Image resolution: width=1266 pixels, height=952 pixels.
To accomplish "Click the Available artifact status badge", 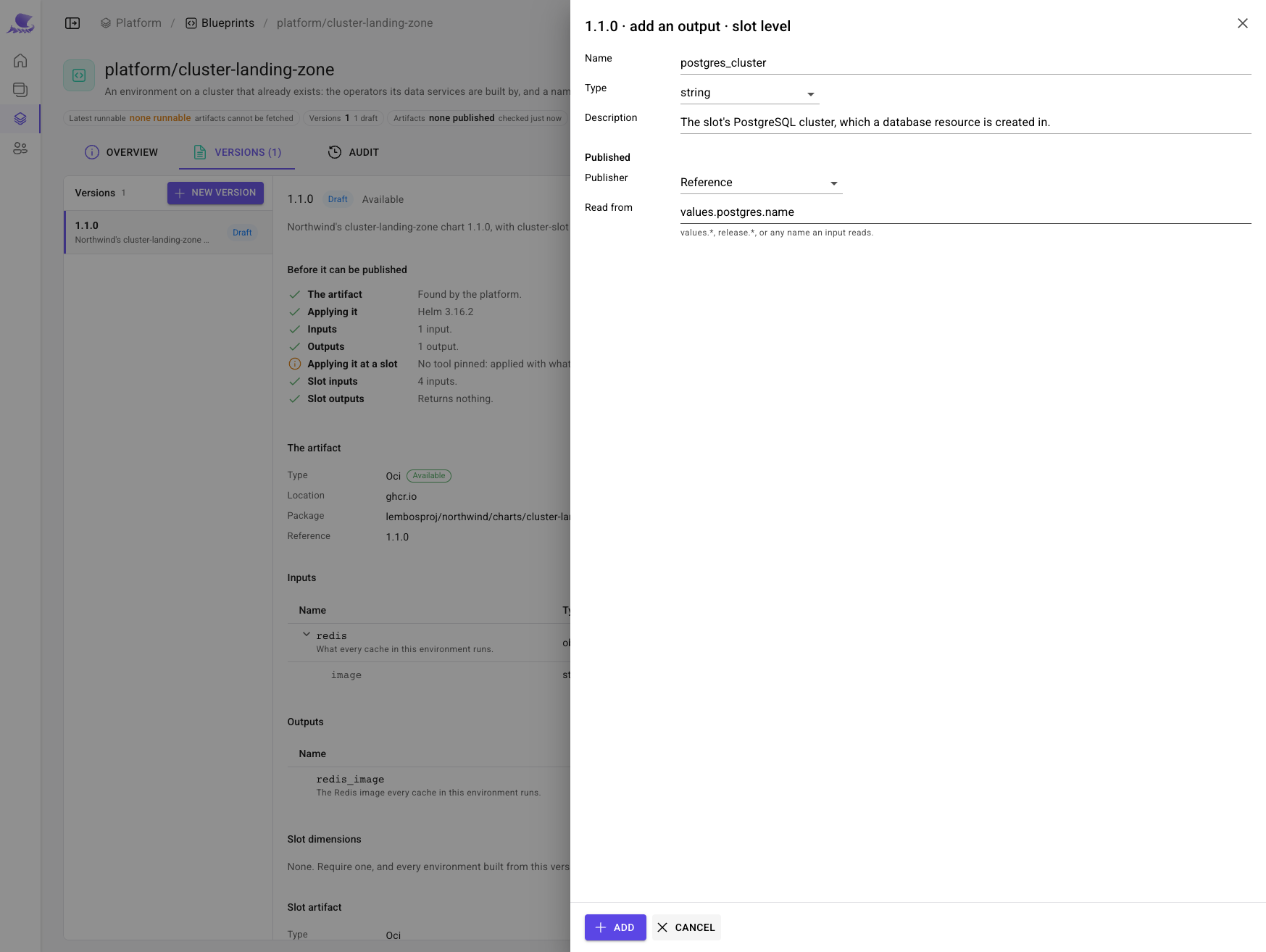I will point(429,476).
